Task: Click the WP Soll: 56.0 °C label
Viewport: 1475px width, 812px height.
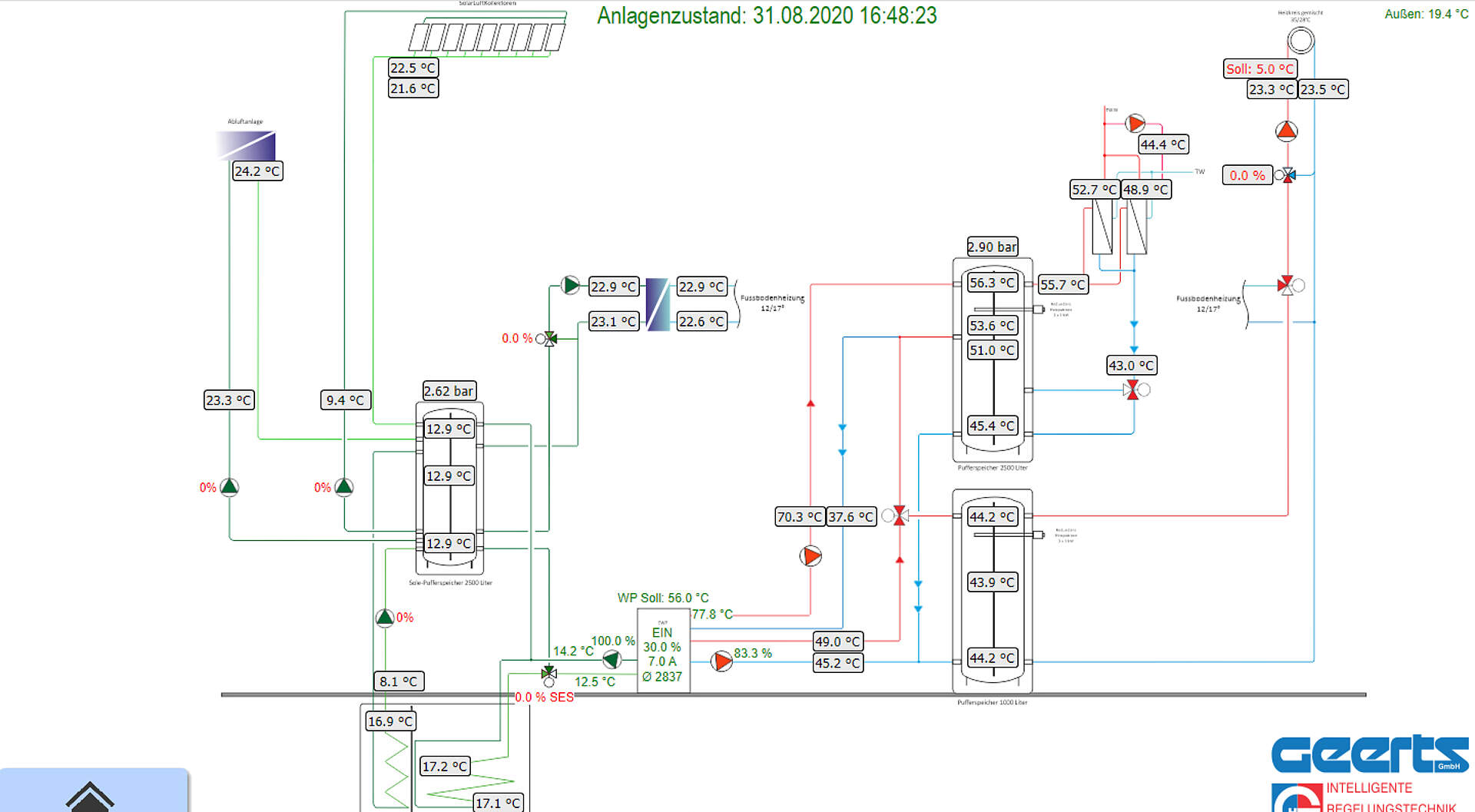Action: 663,598
